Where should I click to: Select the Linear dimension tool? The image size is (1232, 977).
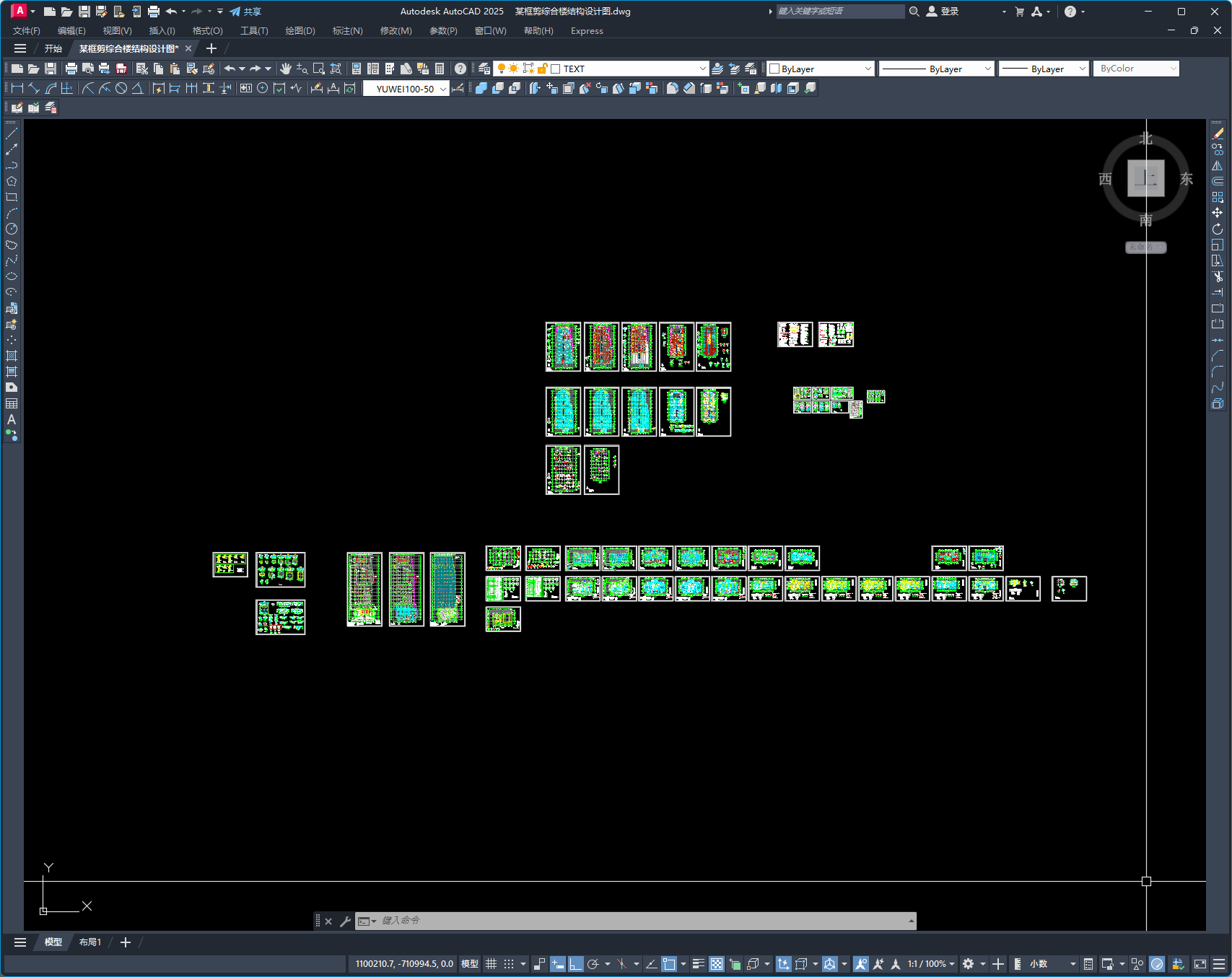point(17,88)
